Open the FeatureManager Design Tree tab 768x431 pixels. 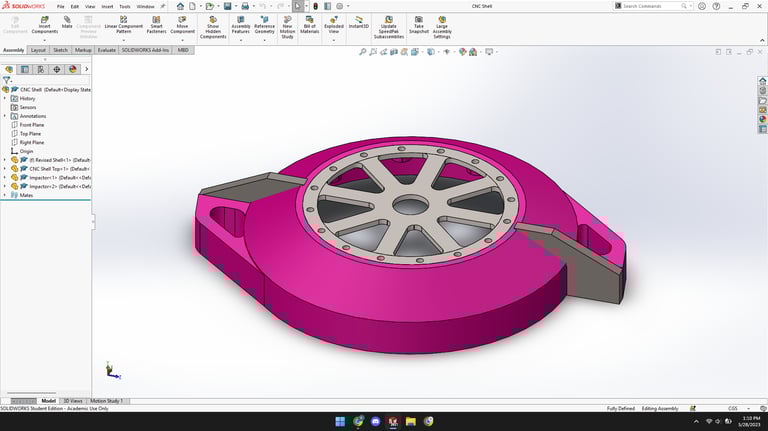click(9, 70)
